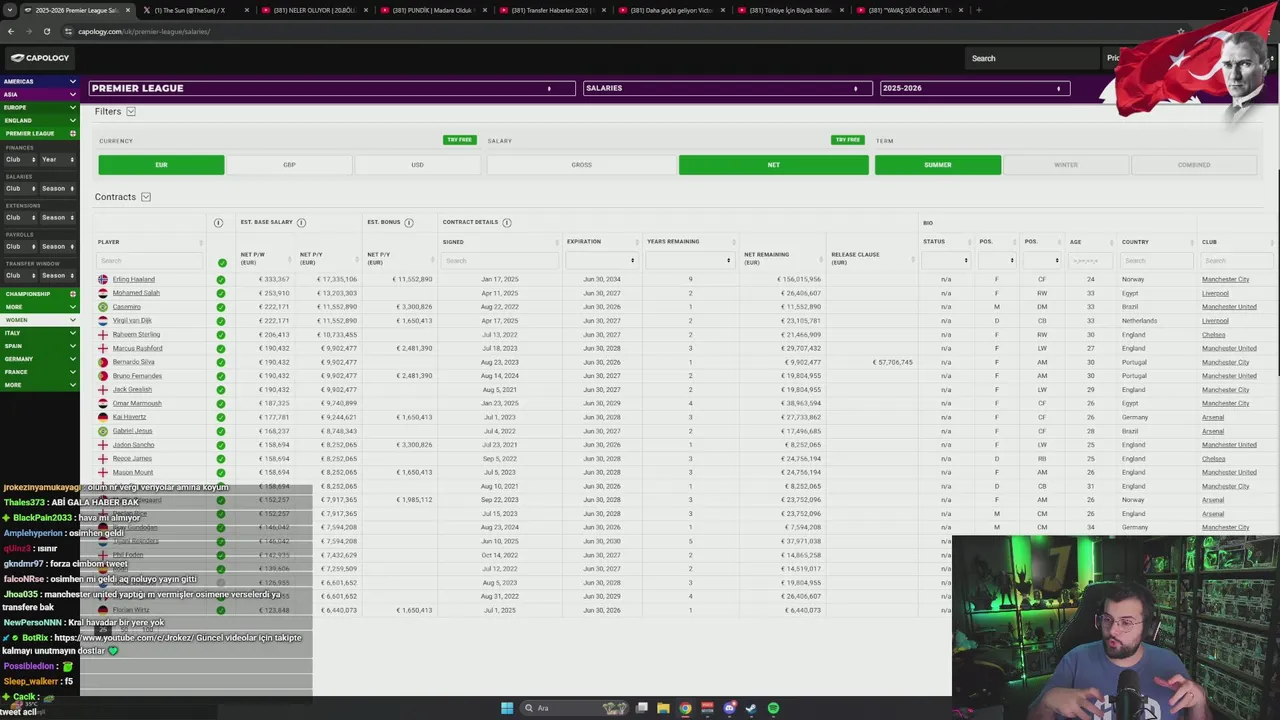
Task: Click Germany flag beside Kai Havertz
Action: [103, 417]
